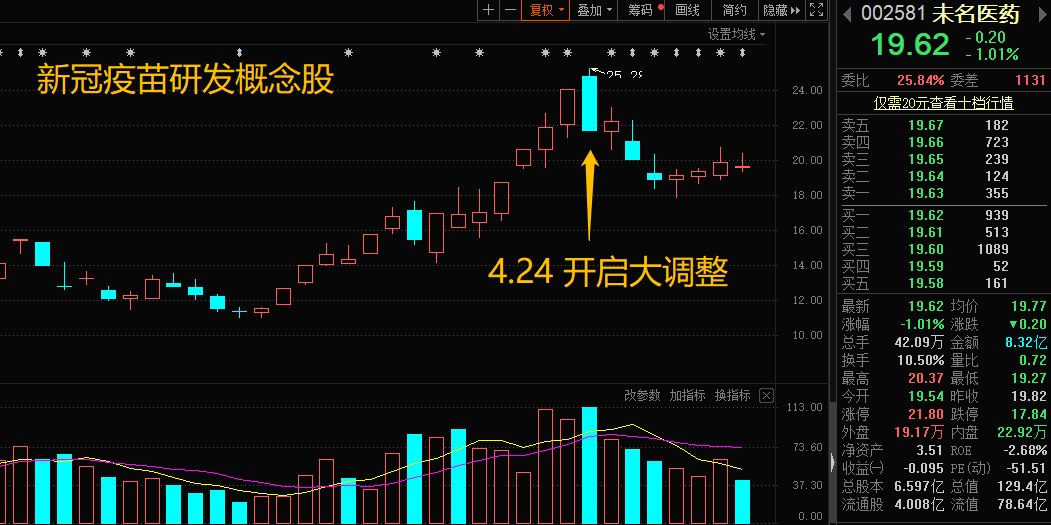
Task: Select the 卖一 19.63 ask row
Action: [942, 194]
